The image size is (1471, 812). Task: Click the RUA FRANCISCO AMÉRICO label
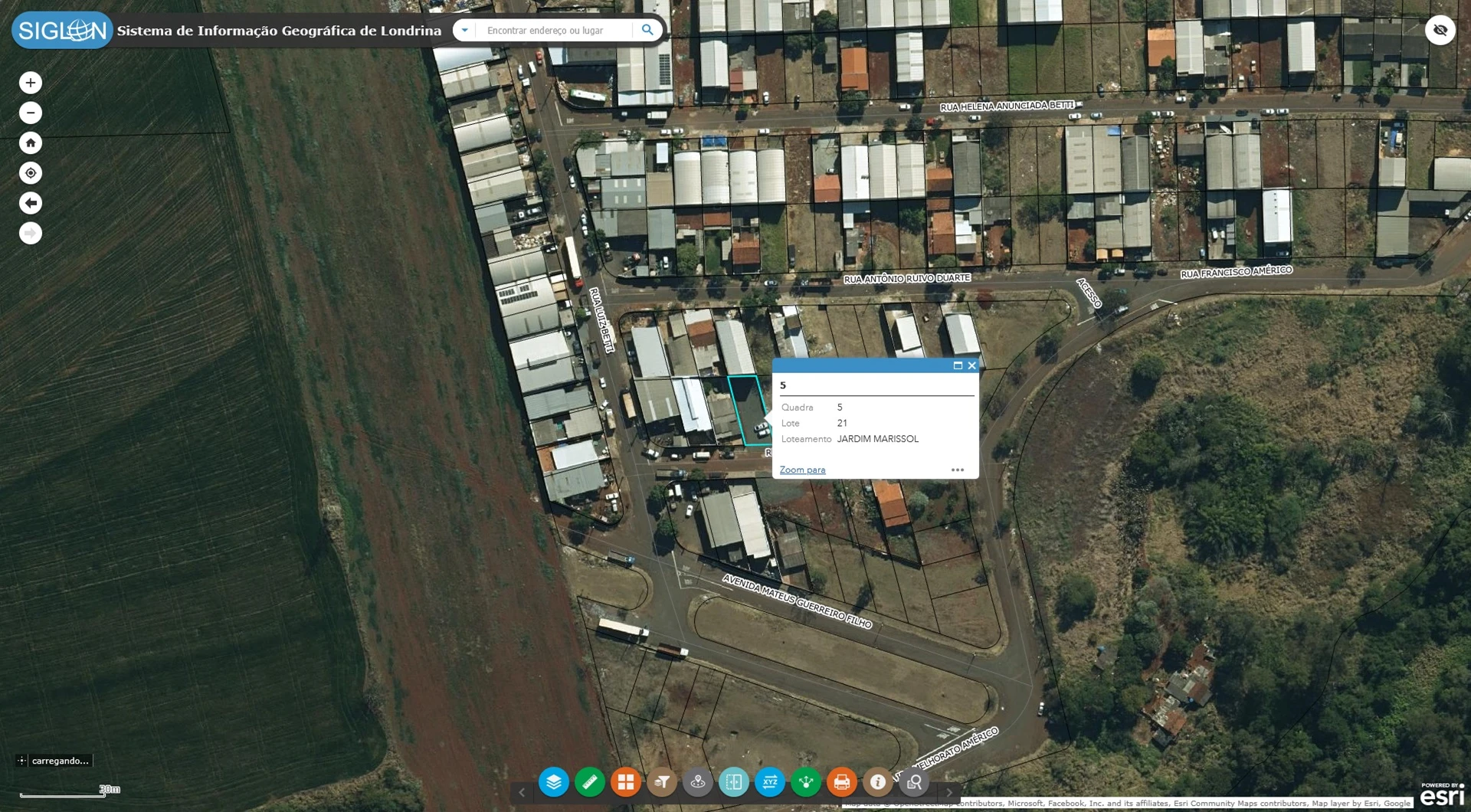[x=1236, y=272]
